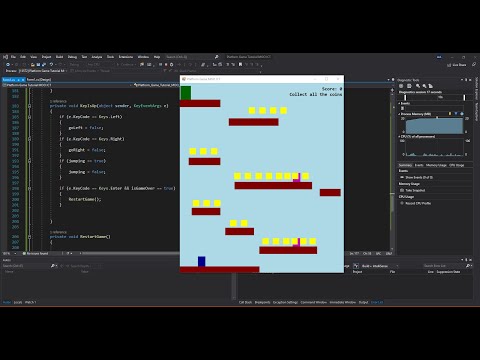Click the Diagnostic Tools settings icon
This screenshot has height=360, width=480.
tap(401, 86)
